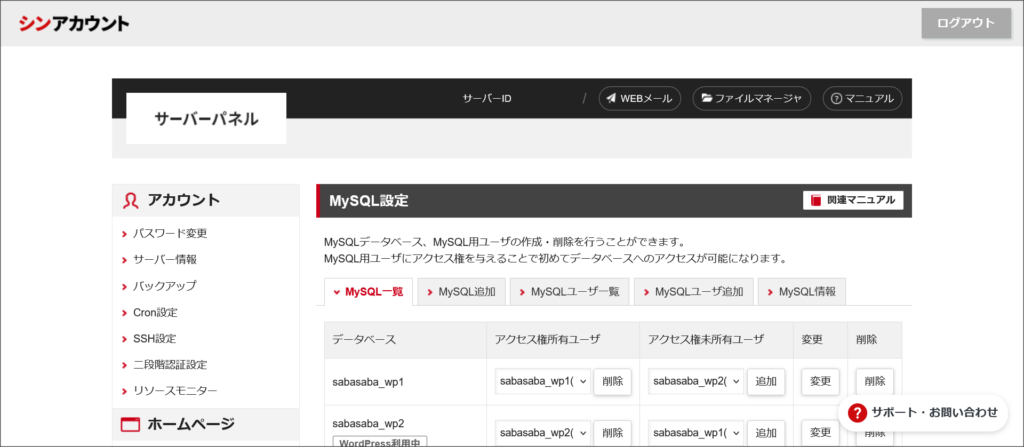This screenshot has width=1024, height=447.
Task: Click the paper plane icon in WEBメール
Action: pyautogui.click(x=611, y=99)
